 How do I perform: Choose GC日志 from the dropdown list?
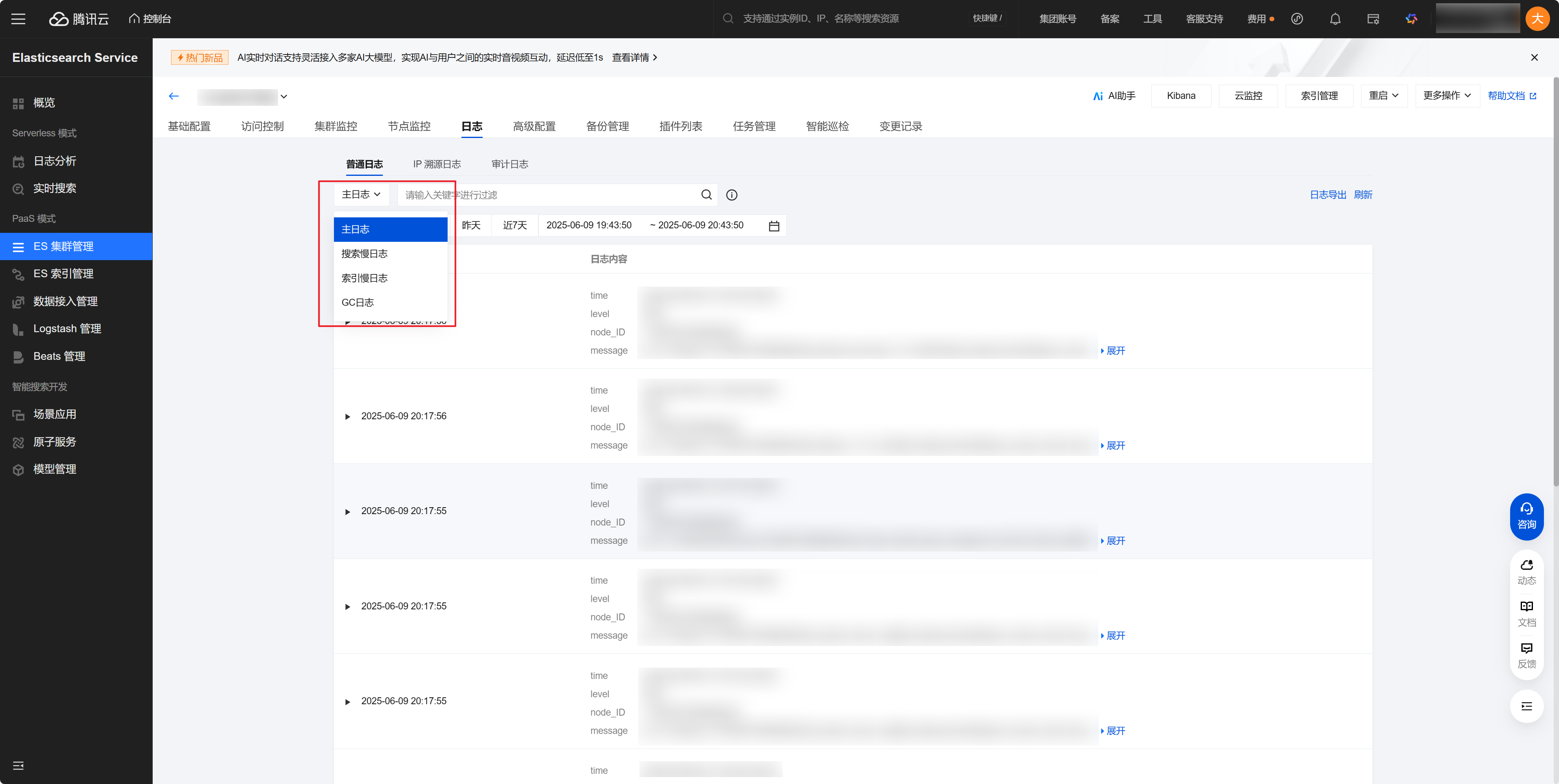point(390,302)
